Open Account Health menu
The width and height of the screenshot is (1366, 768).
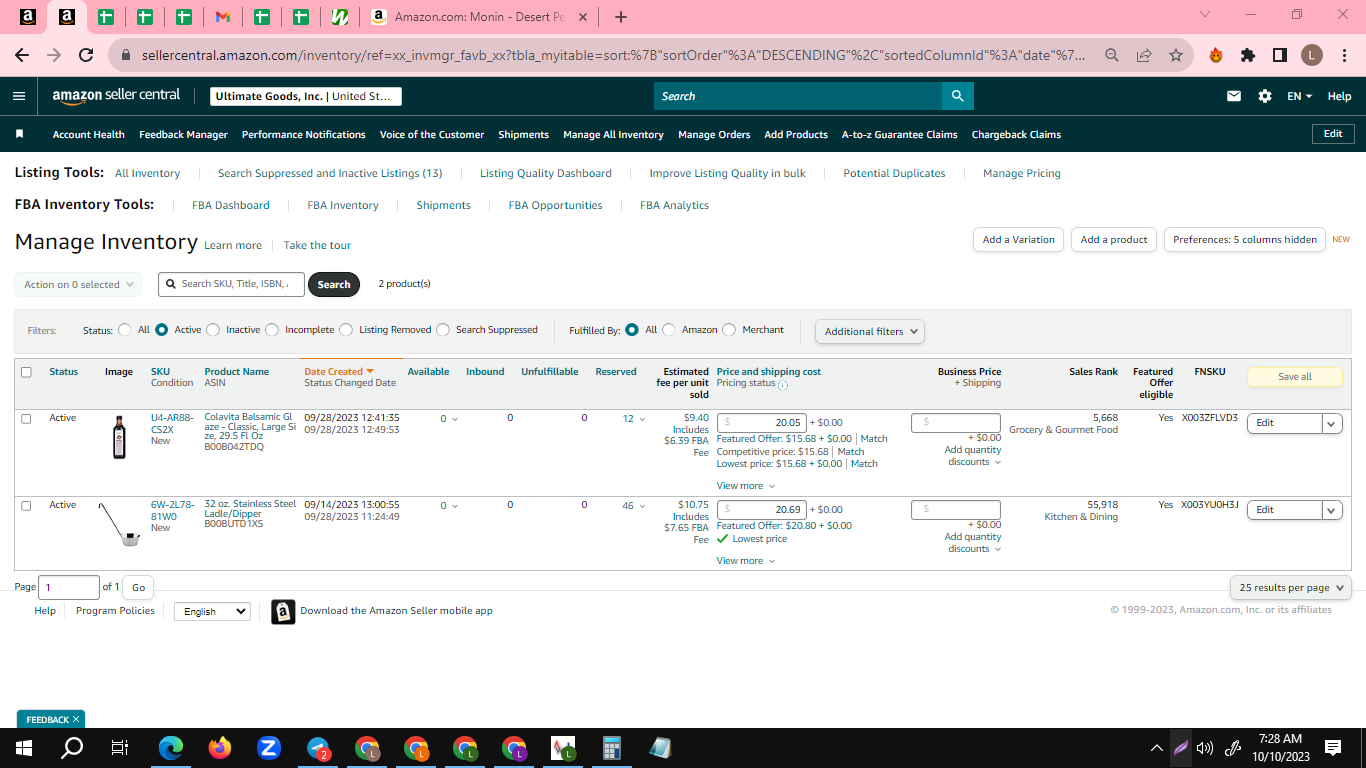[89, 134]
